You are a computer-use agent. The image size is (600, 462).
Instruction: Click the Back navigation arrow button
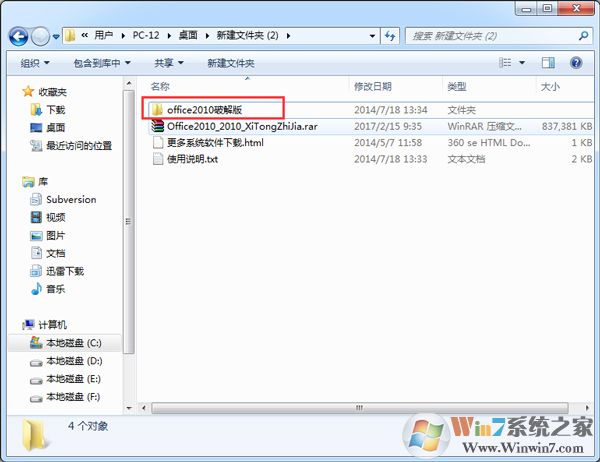click(x=18, y=36)
